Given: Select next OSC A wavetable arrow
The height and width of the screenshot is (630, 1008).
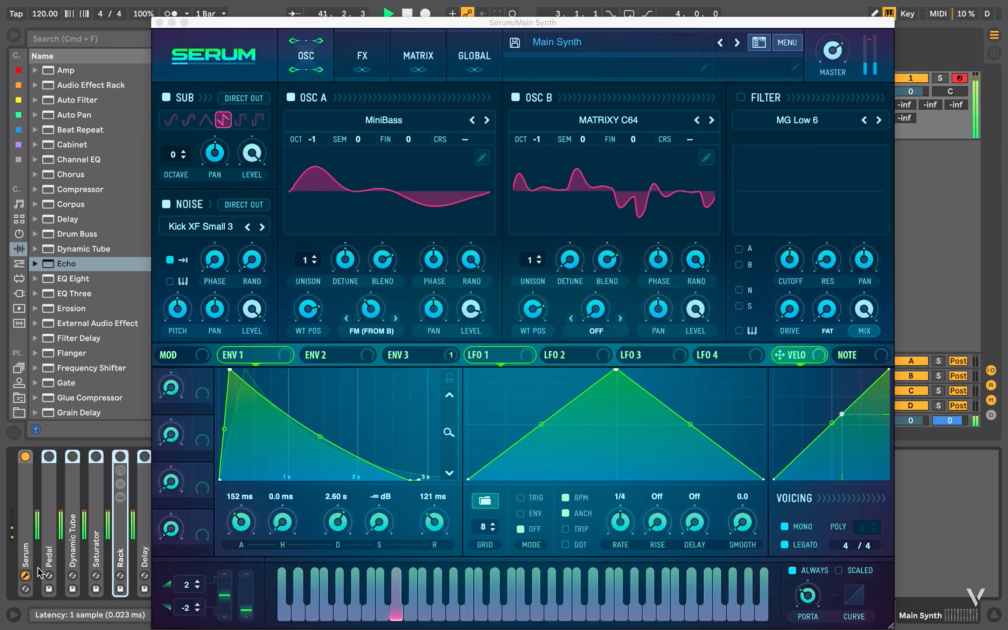Looking at the screenshot, I should 487,120.
